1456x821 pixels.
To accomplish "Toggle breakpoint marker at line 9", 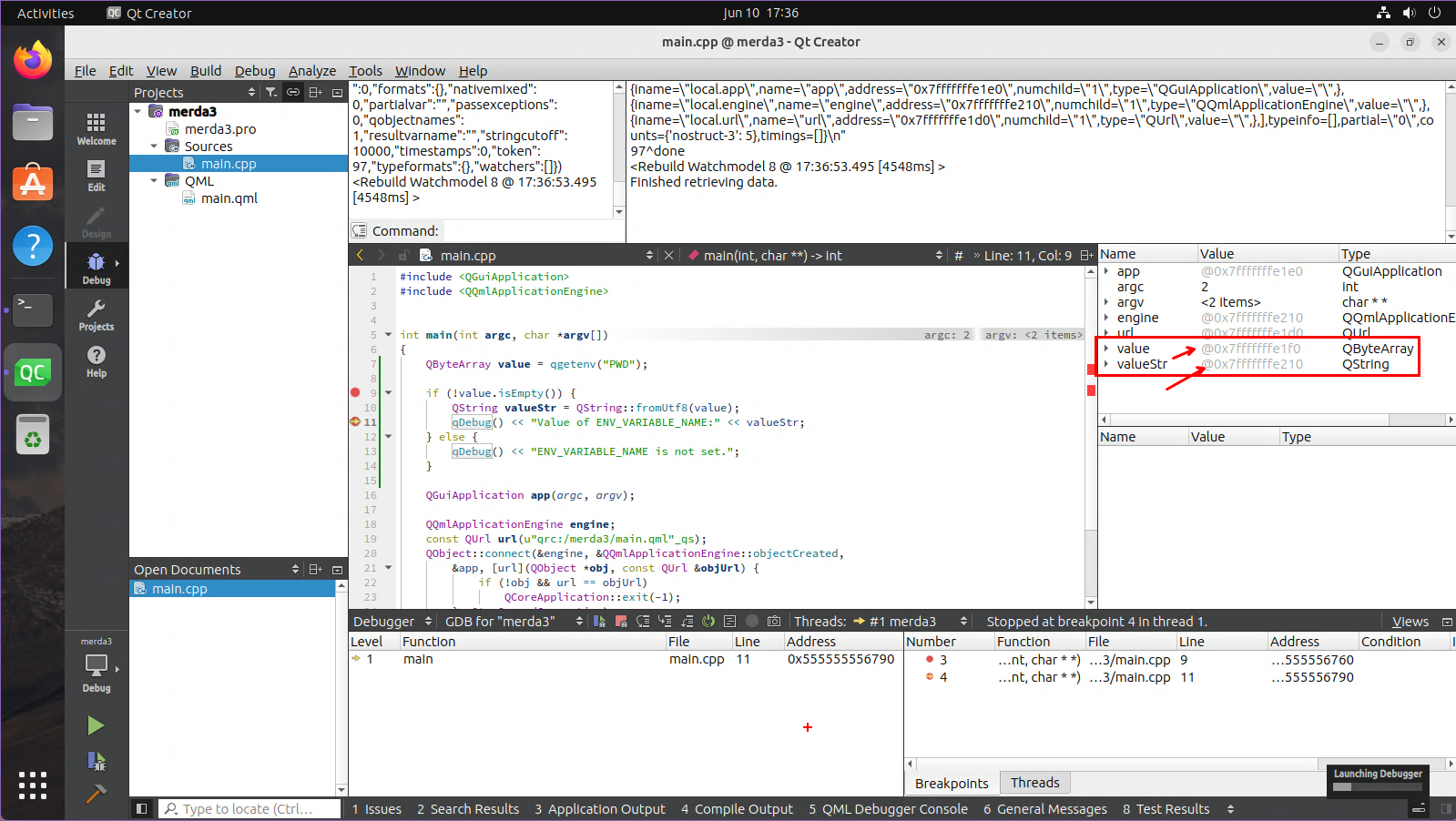I will (x=355, y=392).
